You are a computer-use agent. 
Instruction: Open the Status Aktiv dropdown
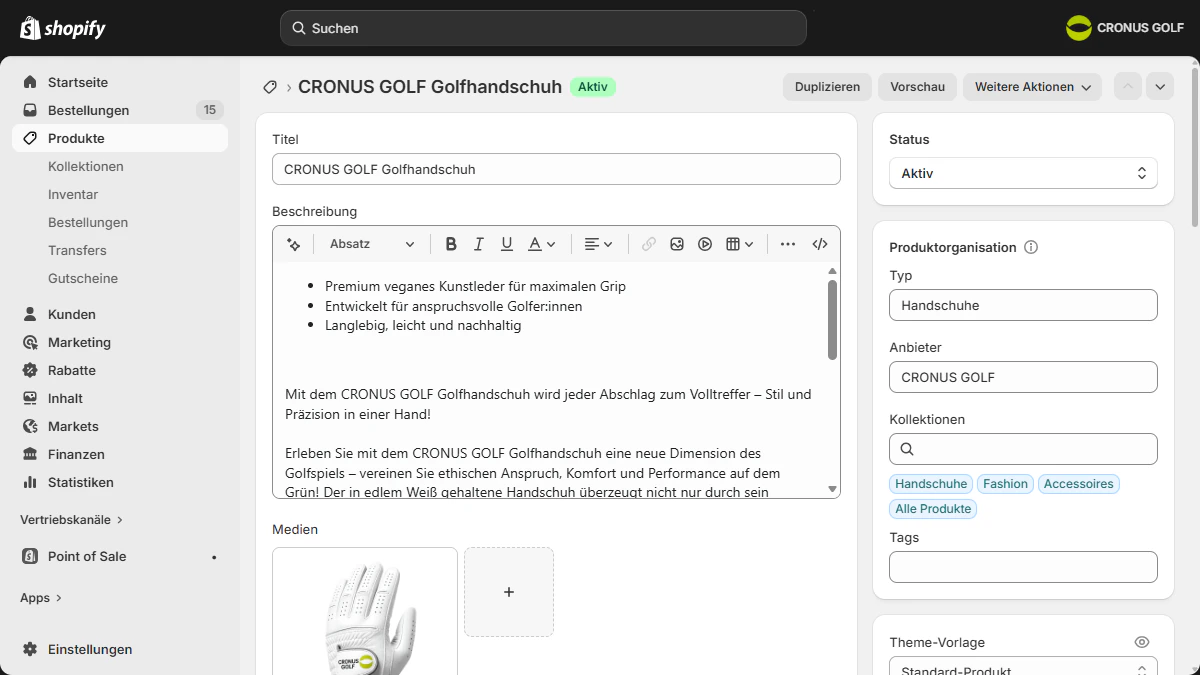pyautogui.click(x=1023, y=173)
